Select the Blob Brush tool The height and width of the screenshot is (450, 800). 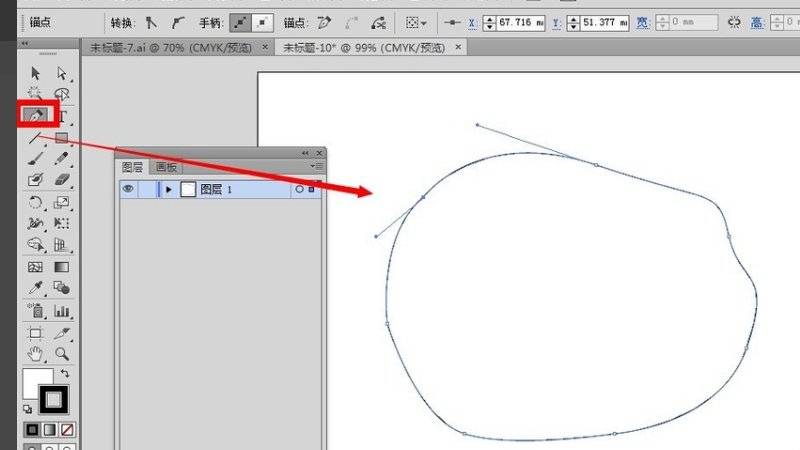pos(35,180)
